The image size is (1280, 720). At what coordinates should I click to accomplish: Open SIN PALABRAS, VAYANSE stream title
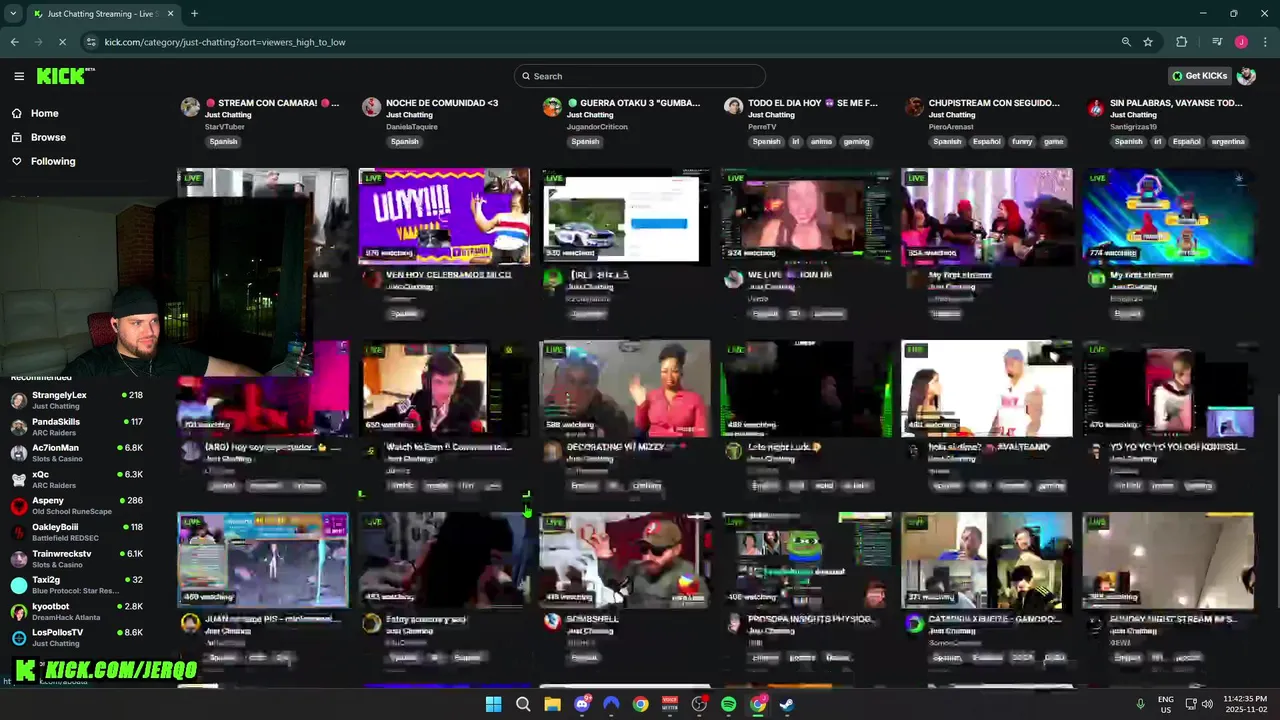point(1176,103)
